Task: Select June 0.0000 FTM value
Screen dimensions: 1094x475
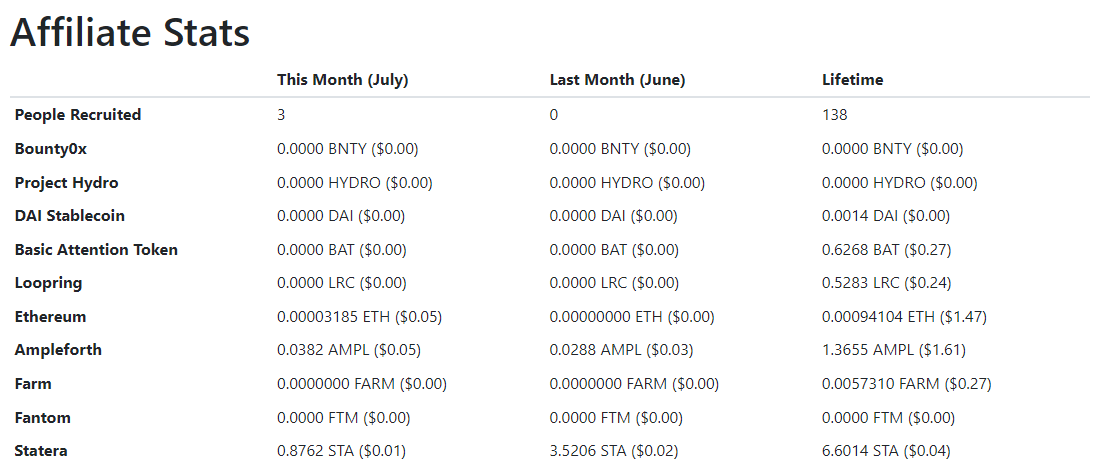Action: pos(616,418)
